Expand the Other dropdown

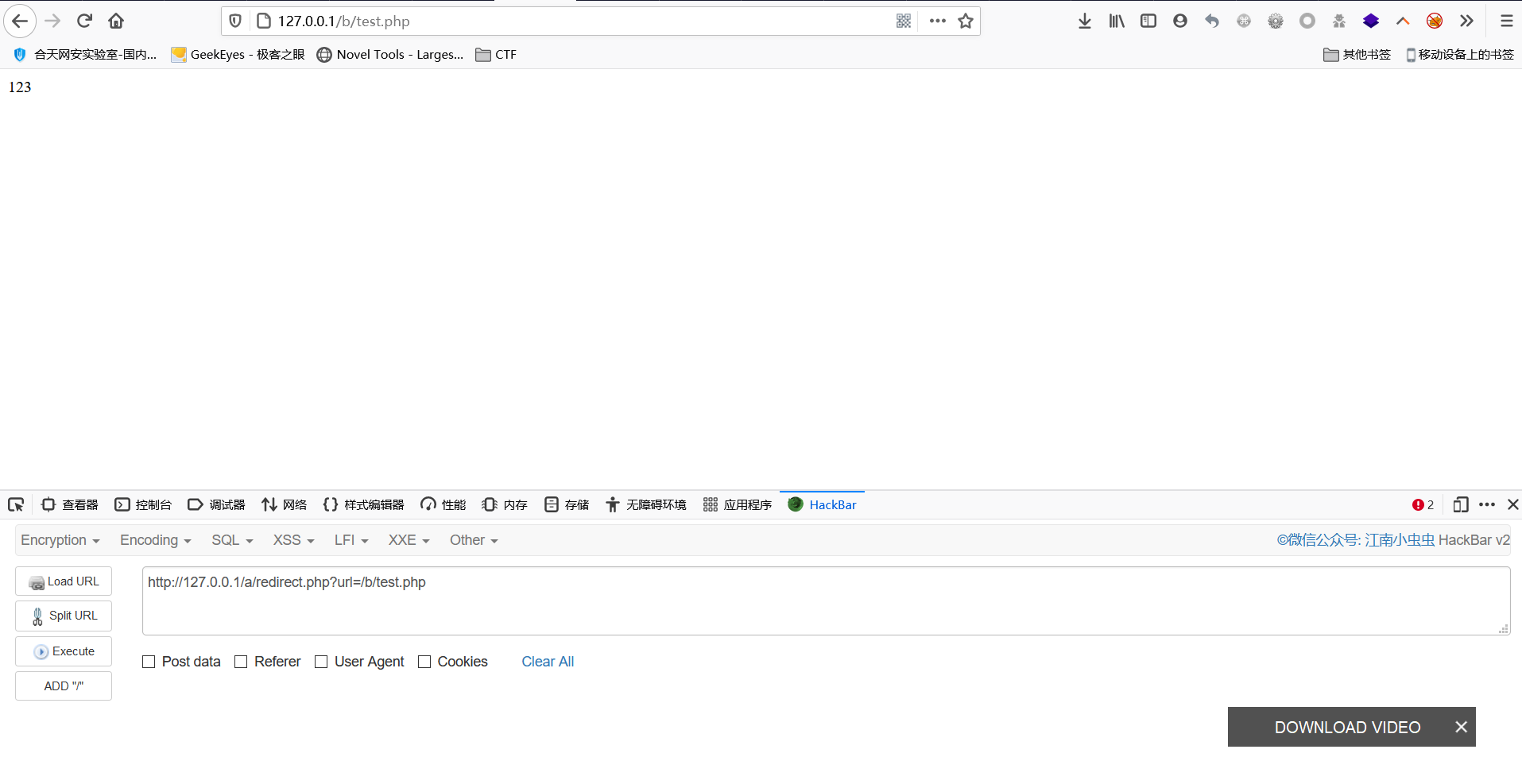coord(474,540)
